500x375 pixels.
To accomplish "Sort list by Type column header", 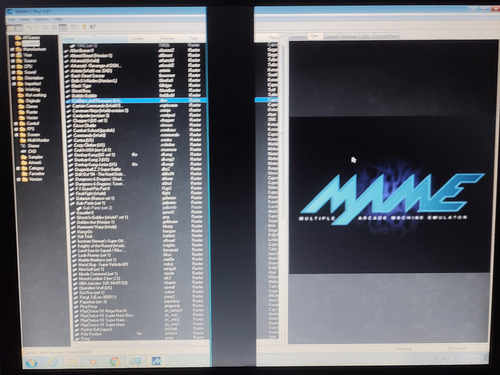I will [194, 38].
